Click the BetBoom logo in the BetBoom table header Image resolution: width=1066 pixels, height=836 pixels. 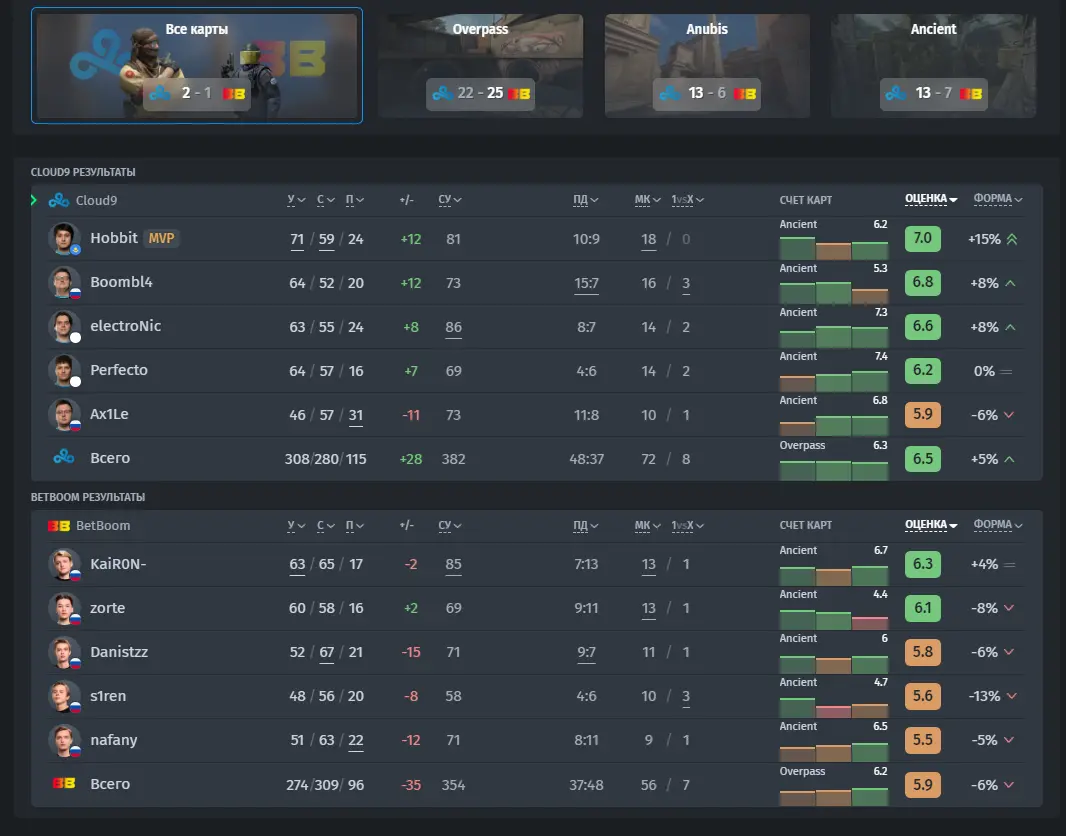click(x=59, y=525)
